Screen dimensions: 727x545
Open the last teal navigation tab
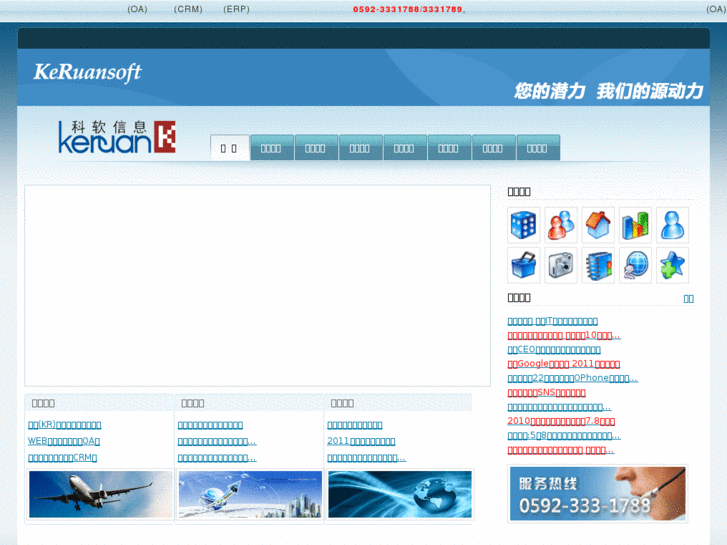click(x=538, y=148)
